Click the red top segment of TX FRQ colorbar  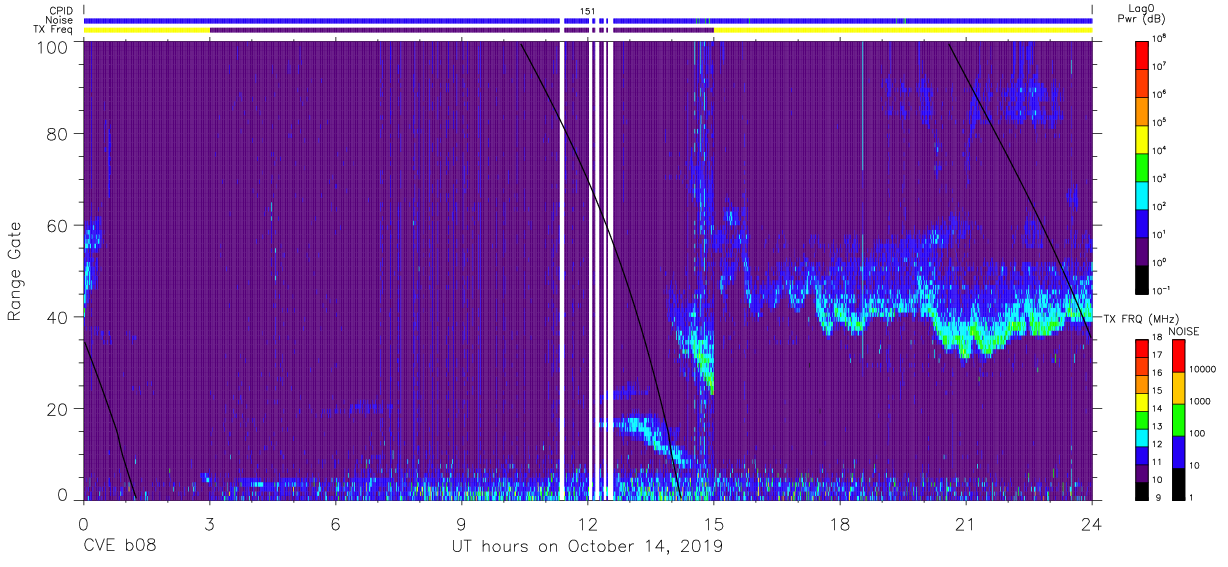pyautogui.click(x=1143, y=349)
